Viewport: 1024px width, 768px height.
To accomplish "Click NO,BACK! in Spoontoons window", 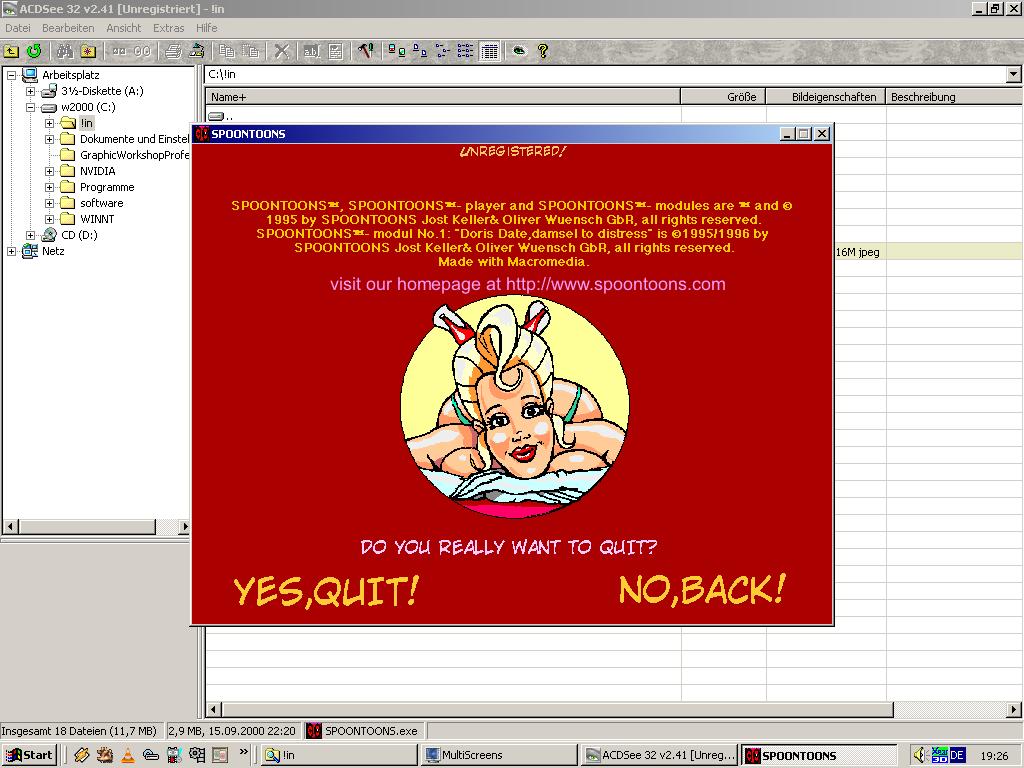I will [702, 590].
